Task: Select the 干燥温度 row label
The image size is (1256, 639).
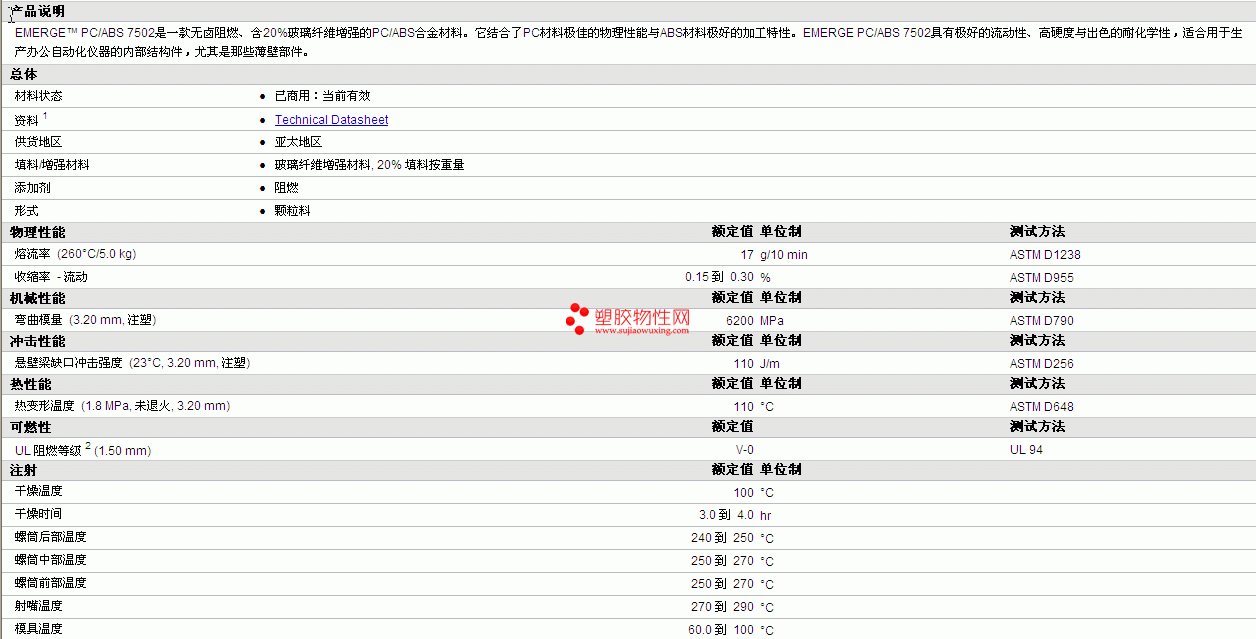Action: (38, 491)
